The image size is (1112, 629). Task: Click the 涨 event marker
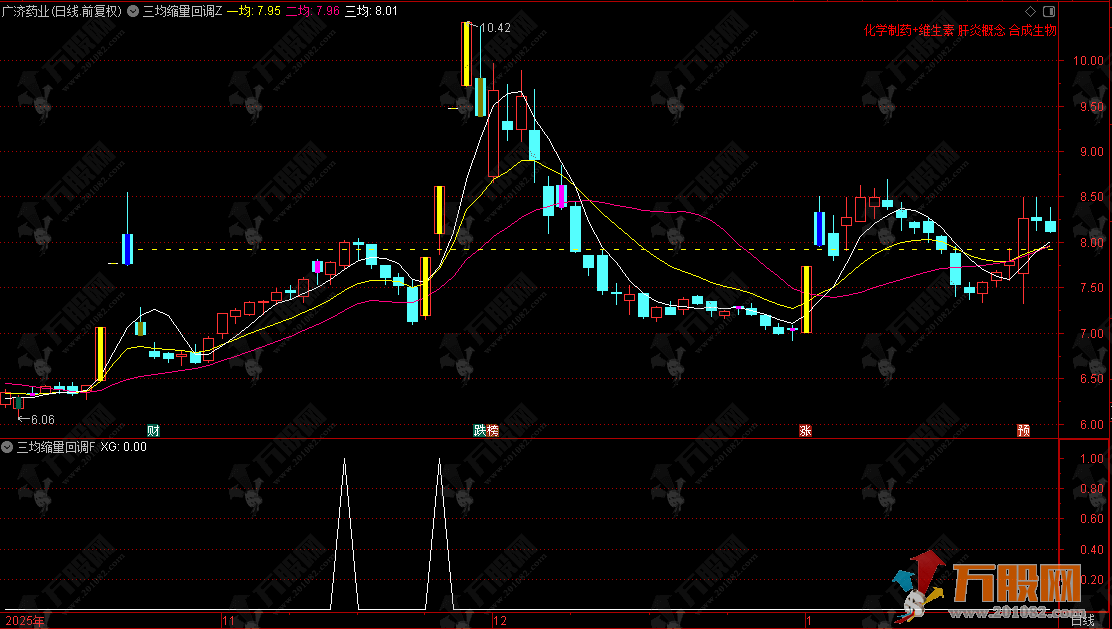pyautogui.click(x=805, y=431)
